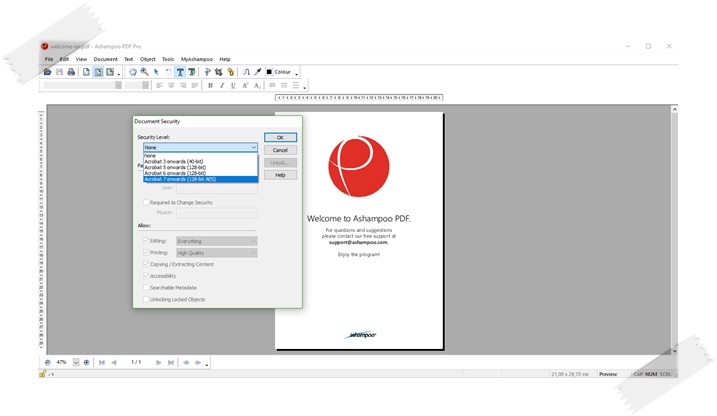The image size is (717, 416).
Task: Select the Crop tool icon
Action: (219, 72)
